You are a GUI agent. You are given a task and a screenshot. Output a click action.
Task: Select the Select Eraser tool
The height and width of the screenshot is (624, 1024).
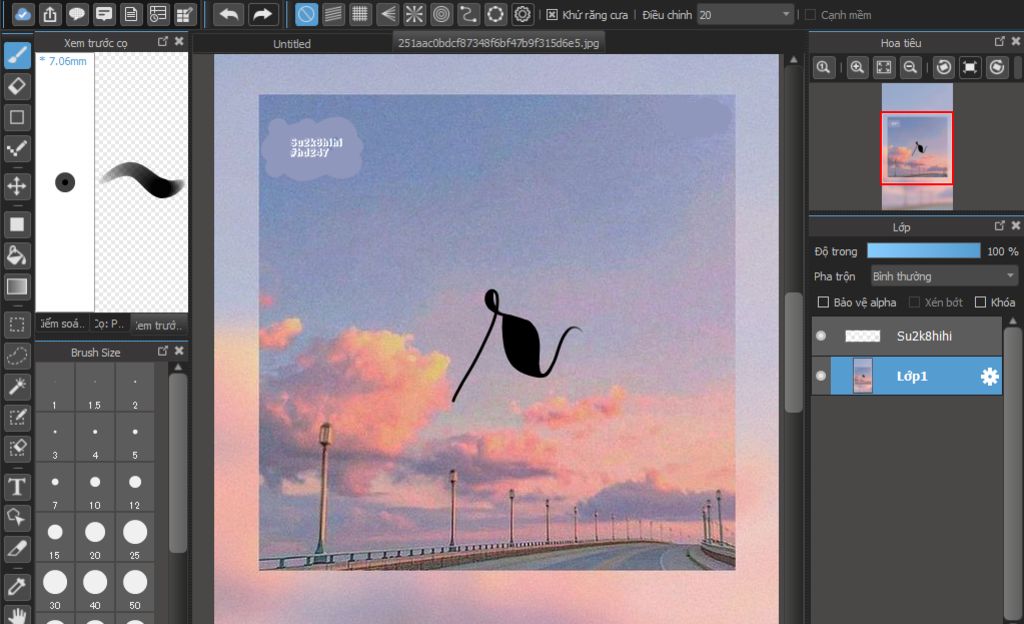(17, 448)
